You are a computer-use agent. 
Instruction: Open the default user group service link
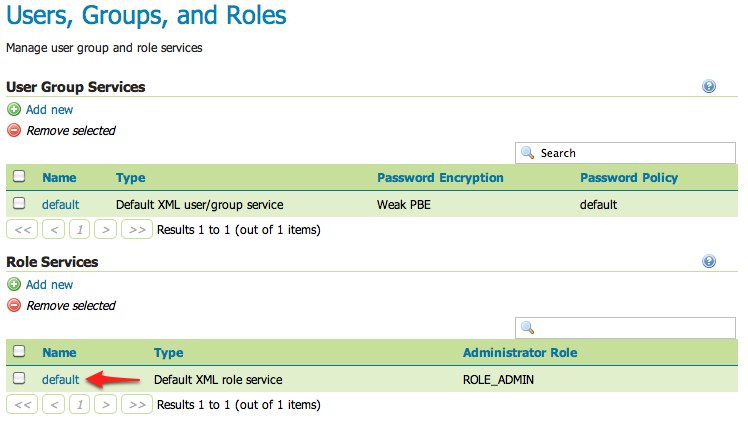61,205
